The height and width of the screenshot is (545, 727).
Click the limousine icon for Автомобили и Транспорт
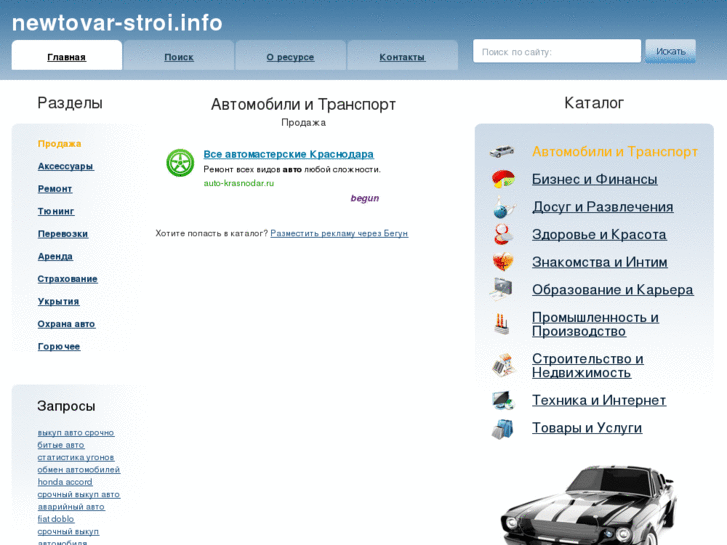click(x=502, y=151)
